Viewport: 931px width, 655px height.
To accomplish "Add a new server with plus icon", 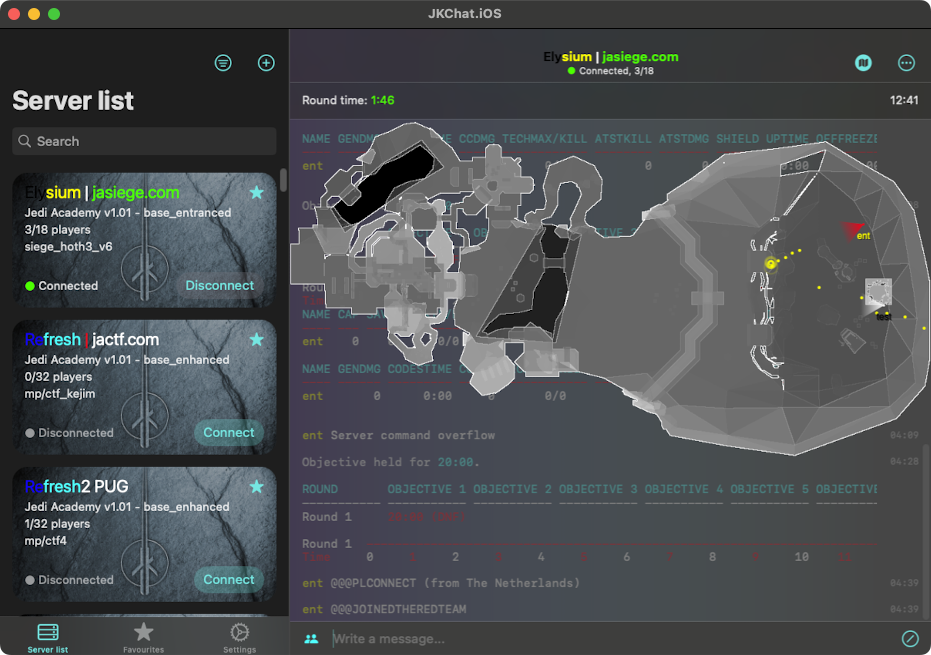I will (x=266, y=63).
